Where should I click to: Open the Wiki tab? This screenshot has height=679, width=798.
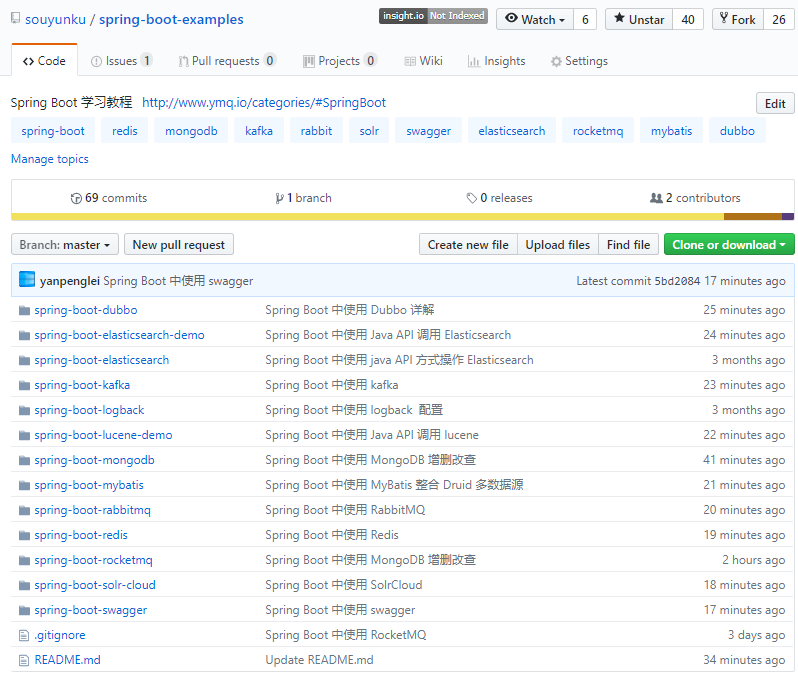coord(423,61)
